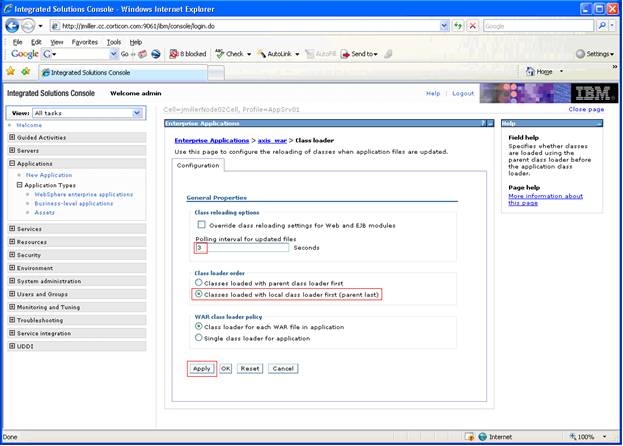The height and width of the screenshot is (446, 623).
Task: Open Google toolbar Settings
Action: tap(595, 54)
